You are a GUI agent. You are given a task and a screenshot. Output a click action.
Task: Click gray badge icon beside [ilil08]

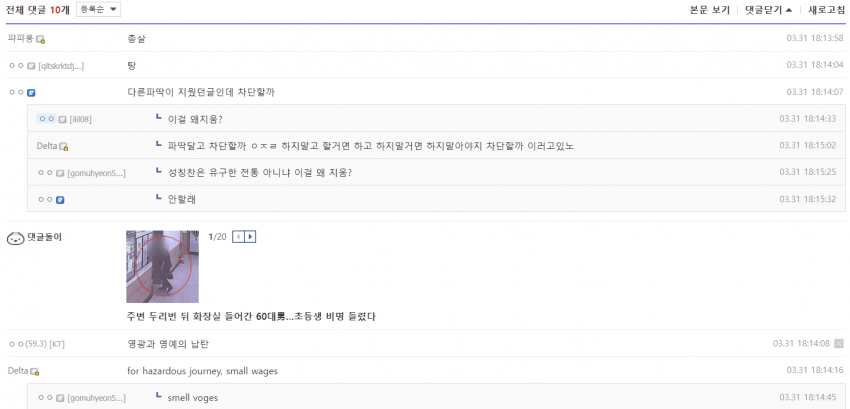pos(62,119)
